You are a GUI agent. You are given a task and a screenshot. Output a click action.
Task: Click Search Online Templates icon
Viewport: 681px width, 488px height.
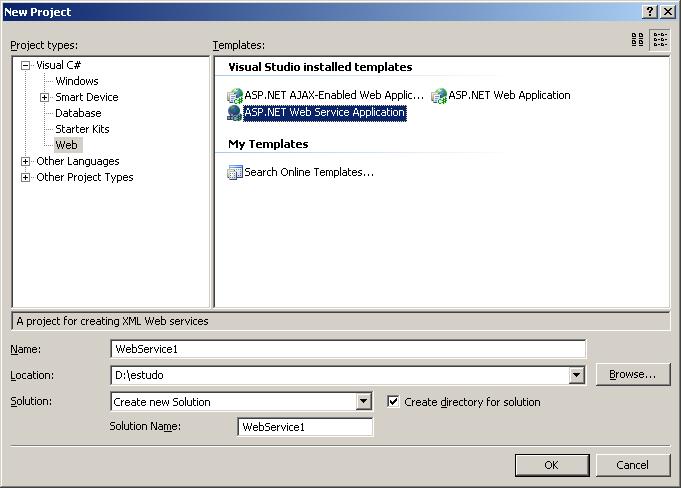tap(235, 172)
